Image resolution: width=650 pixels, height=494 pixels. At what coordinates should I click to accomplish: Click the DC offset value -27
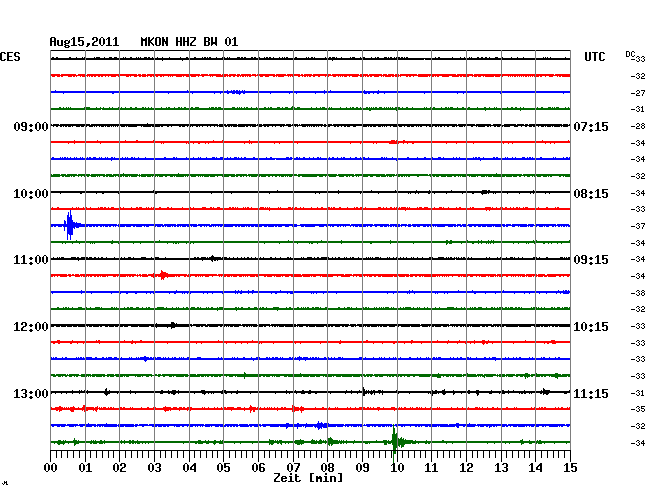point(638,93)
